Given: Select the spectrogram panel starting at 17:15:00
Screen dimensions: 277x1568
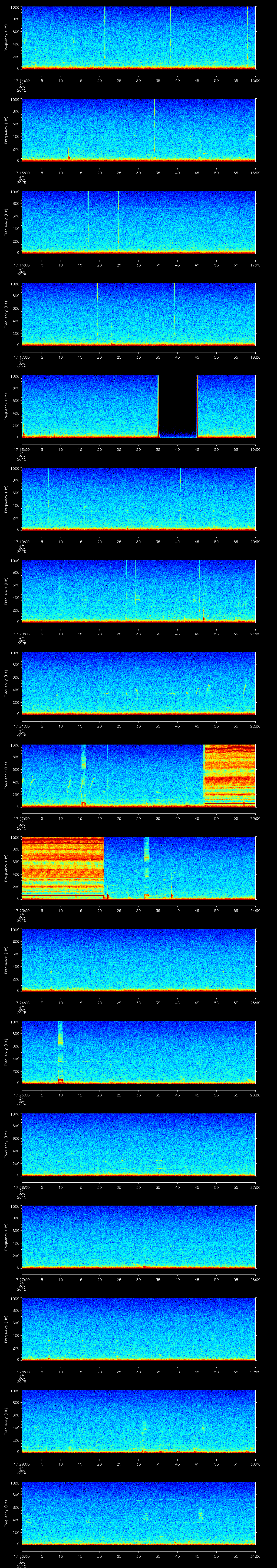Looking at the screenshot, I should coord(139,130).
